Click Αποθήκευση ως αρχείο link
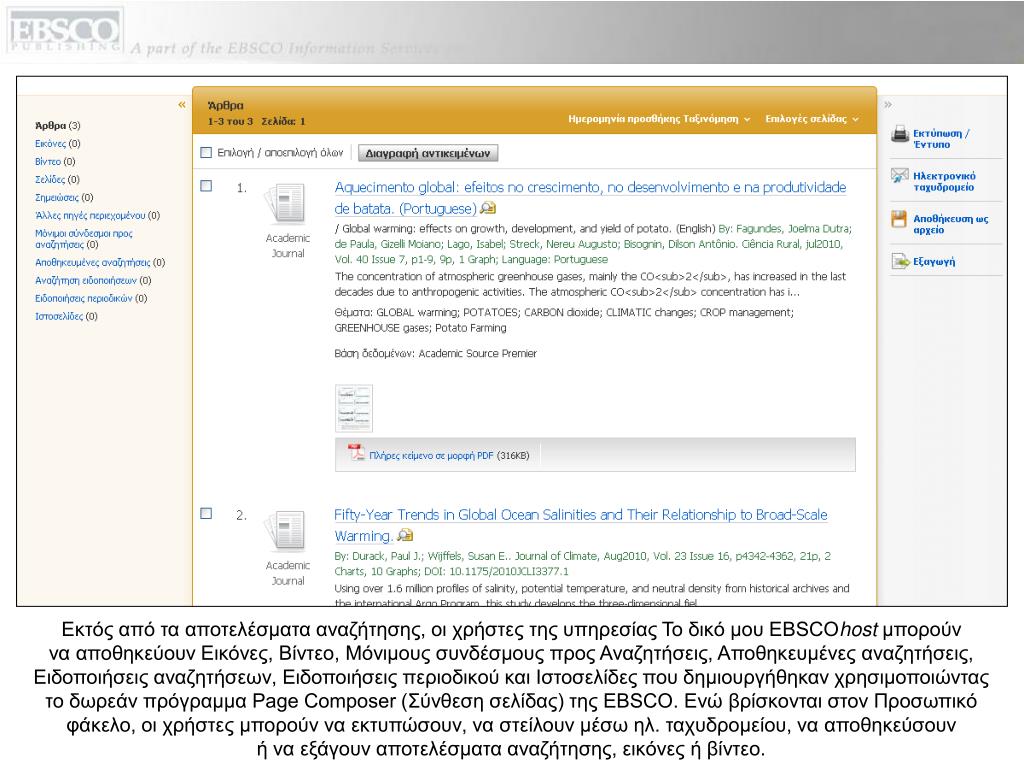The width and height of the screenshot is (1024, 768). click(951, 224)
